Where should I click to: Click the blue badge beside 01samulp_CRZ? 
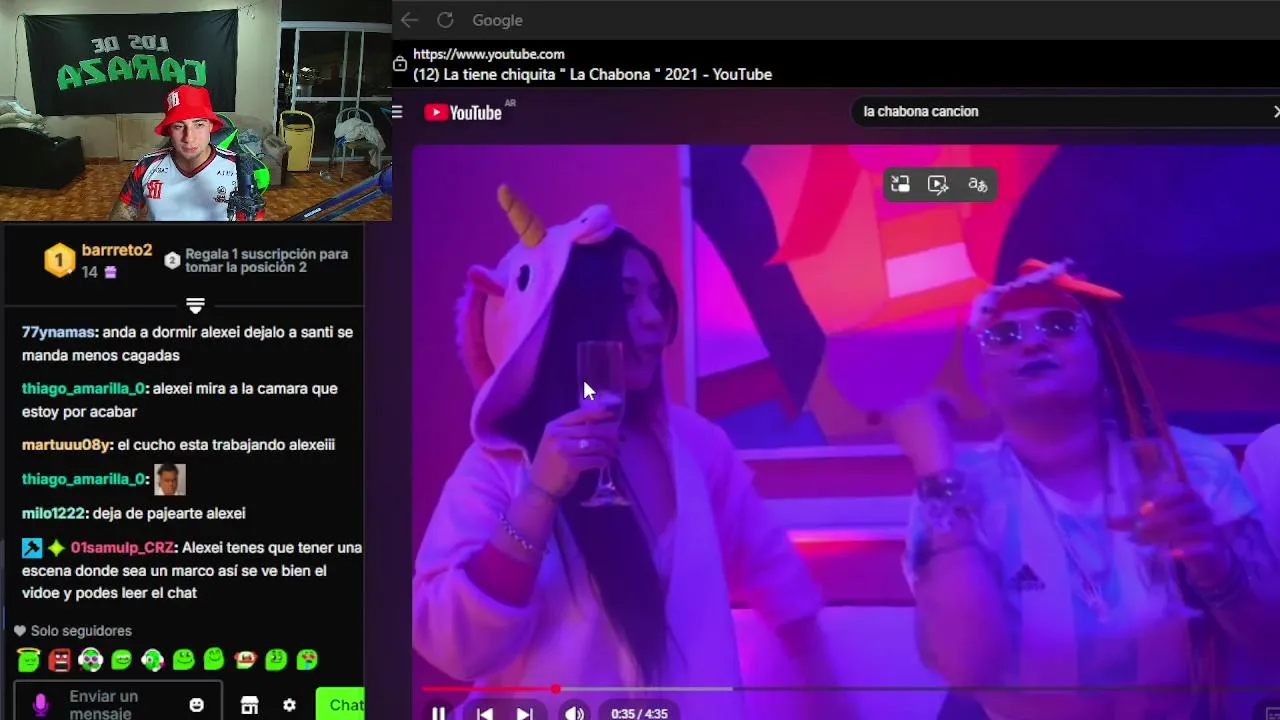tap(32, 548)
